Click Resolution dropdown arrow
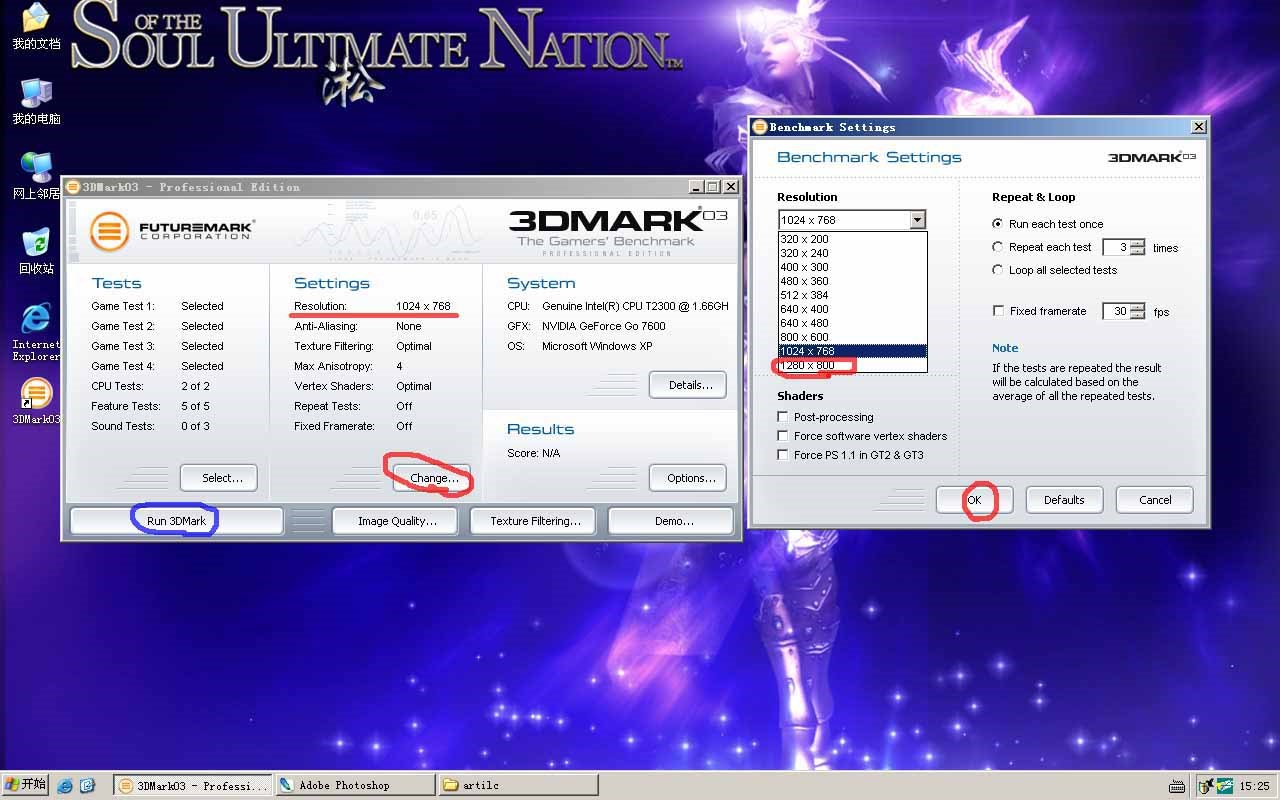The height and width of the screenshot is (800, 1280). 917,220
